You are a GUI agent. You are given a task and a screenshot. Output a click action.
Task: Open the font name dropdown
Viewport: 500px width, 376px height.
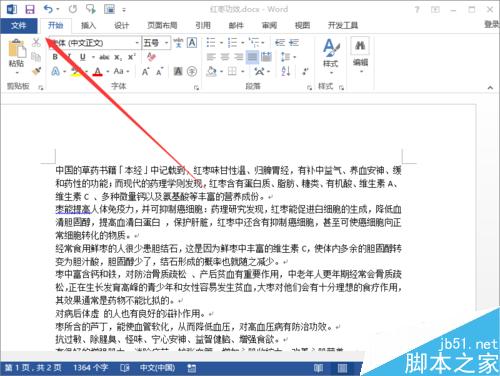(x=137, y=43)
